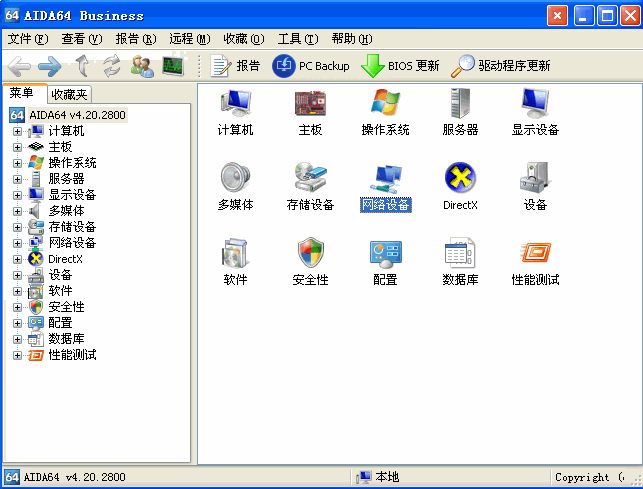Open the 文件(F) menu

click(x=28, y=39)
